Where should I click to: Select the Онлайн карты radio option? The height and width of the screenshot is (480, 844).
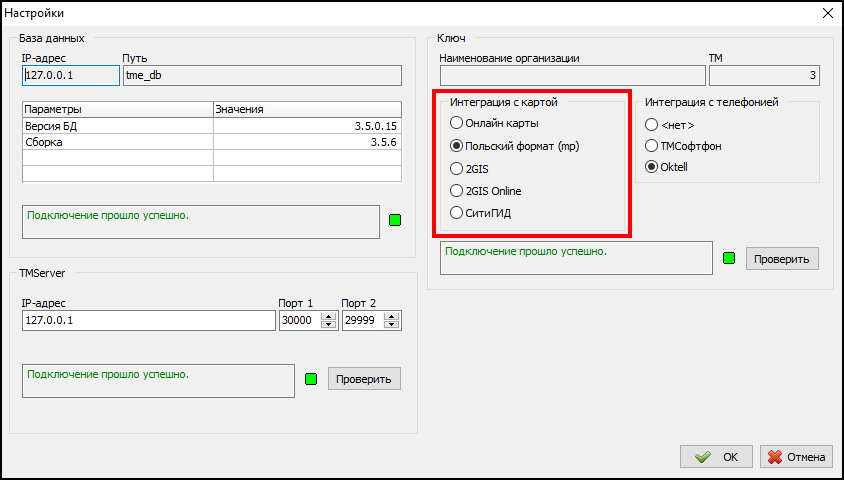457,123
